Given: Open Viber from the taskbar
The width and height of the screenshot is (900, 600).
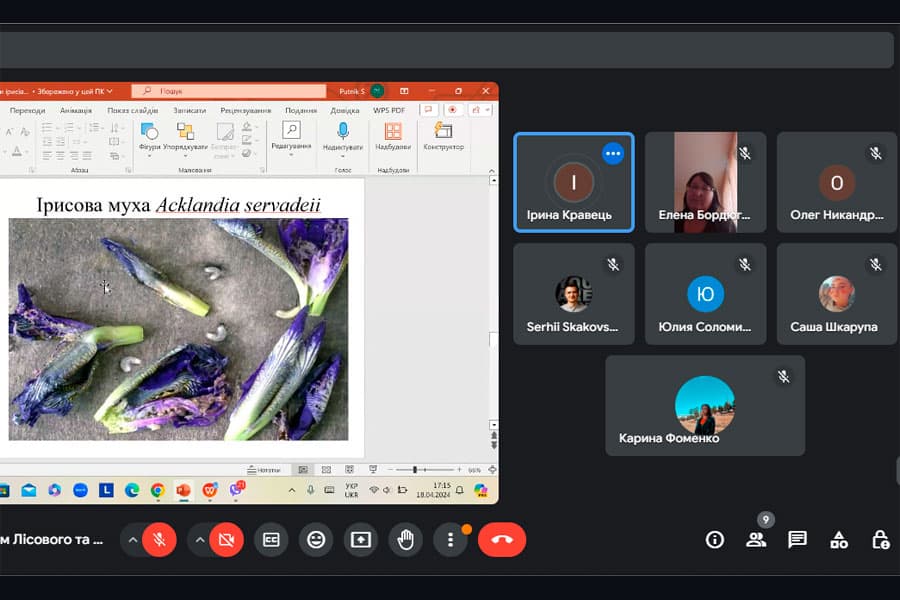Looking at the screenshot, I should pyautogui.click(x=236, y=490).
